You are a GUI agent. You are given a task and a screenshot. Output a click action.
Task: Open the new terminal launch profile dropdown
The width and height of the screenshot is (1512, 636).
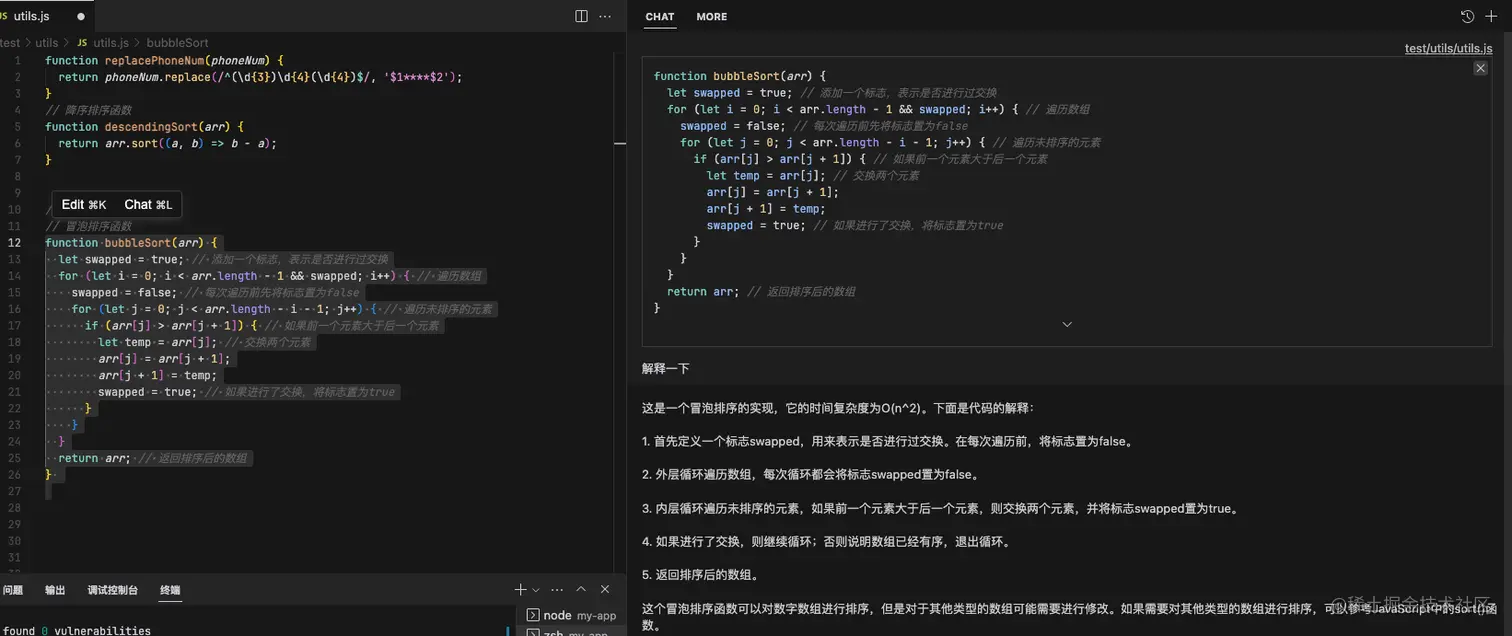(x=536, y=590)
